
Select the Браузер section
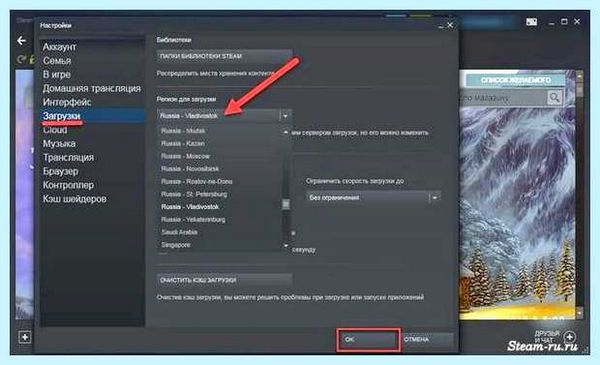(60, 171)
